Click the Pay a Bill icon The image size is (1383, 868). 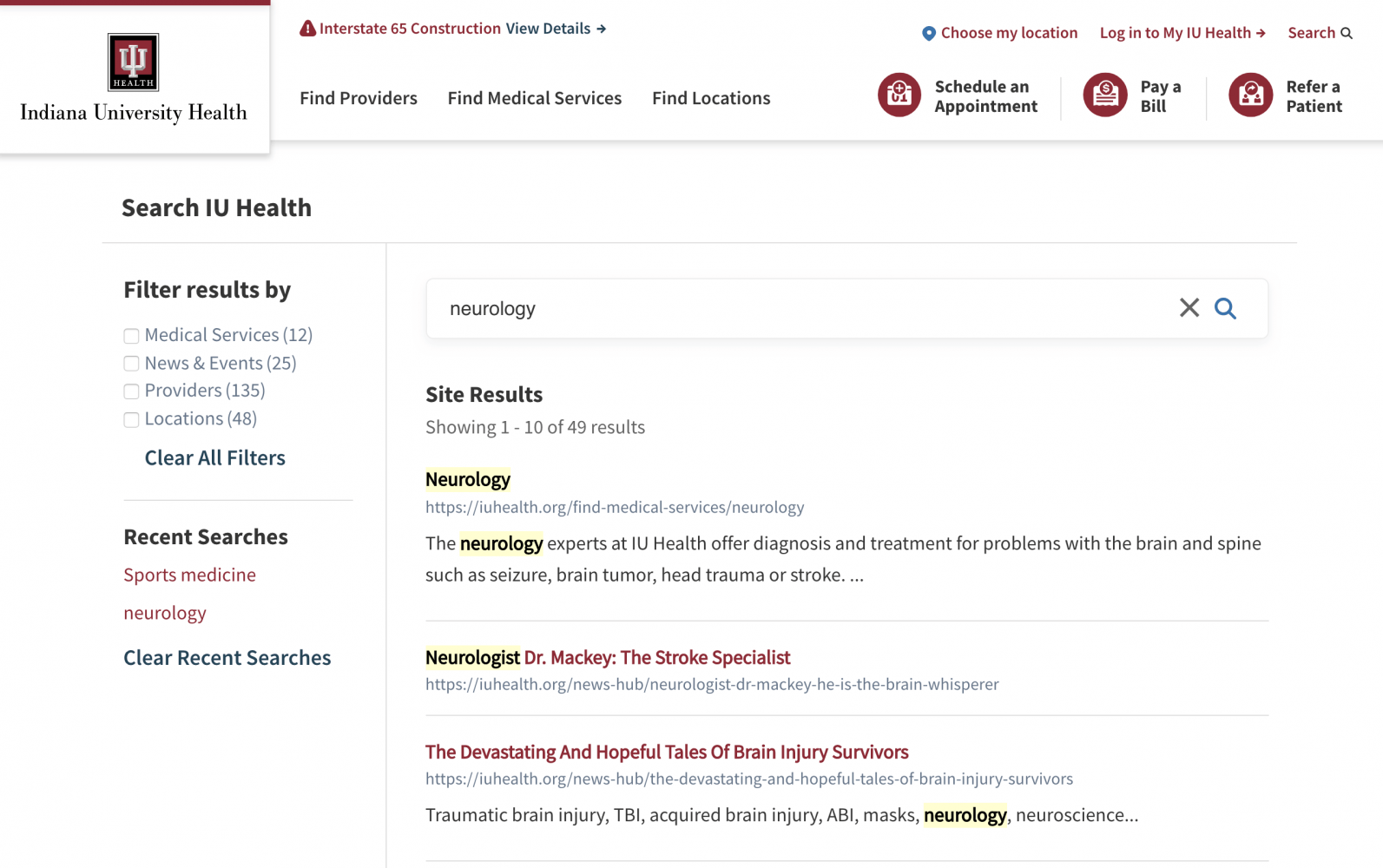click(x=1105, y=95)
